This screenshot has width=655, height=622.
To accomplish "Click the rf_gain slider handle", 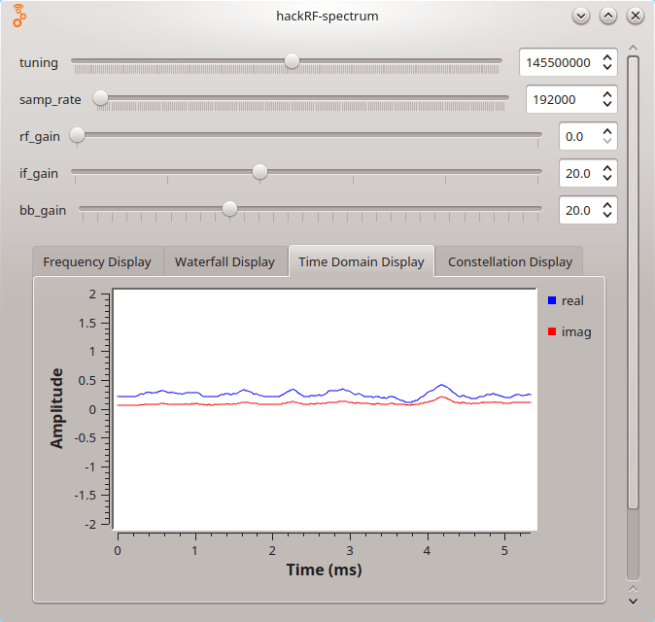I will pyautogui.click(x=77, y=135).
